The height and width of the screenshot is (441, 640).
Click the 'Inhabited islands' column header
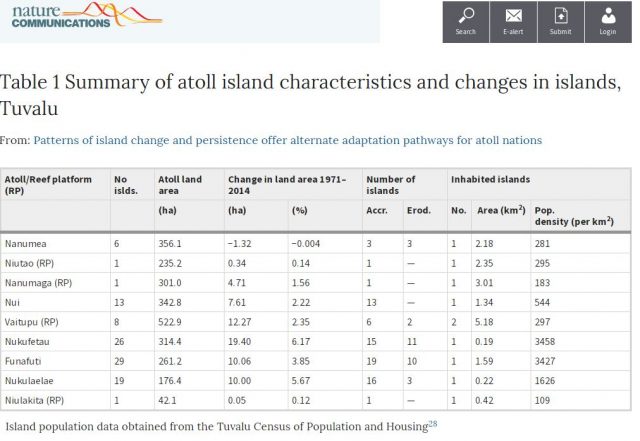click(x=490, y=179)
